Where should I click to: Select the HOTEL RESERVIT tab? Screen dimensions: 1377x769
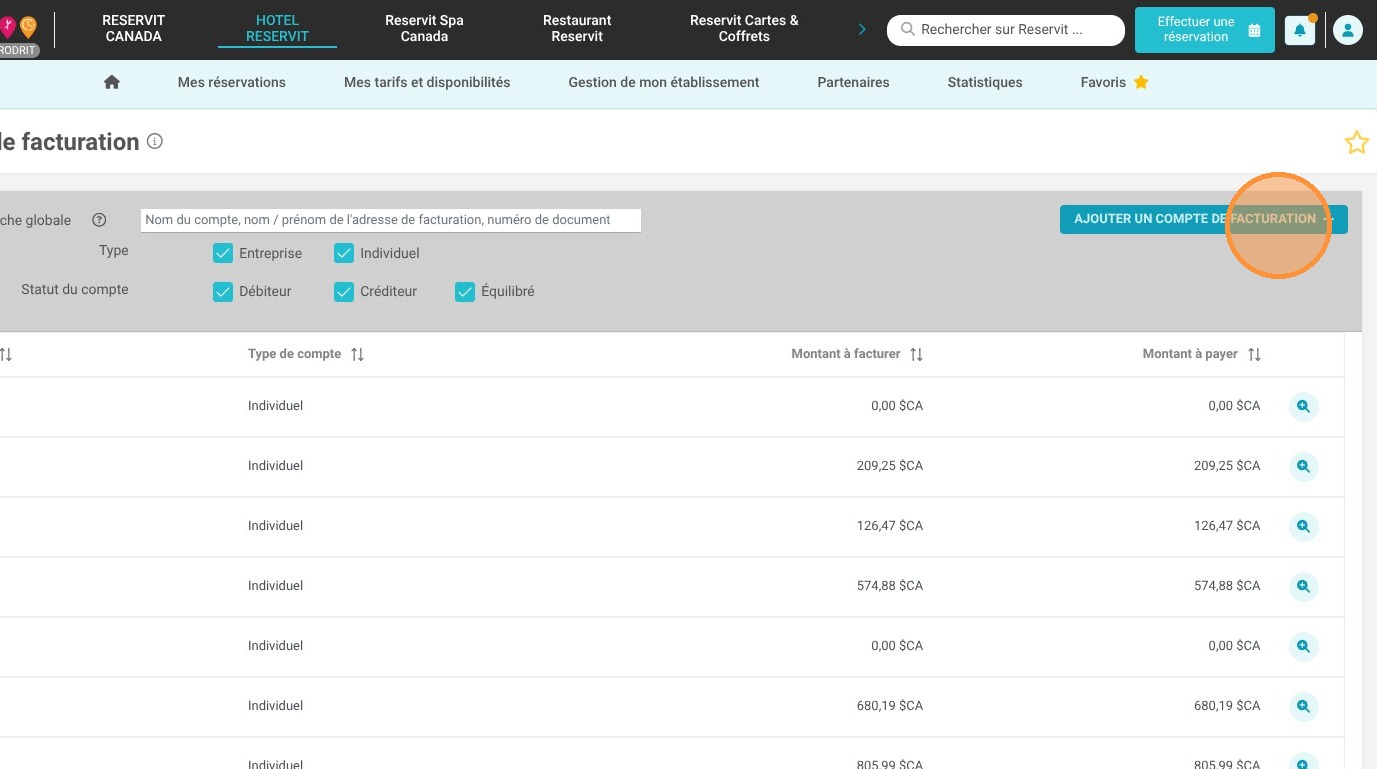coord(277,28)
